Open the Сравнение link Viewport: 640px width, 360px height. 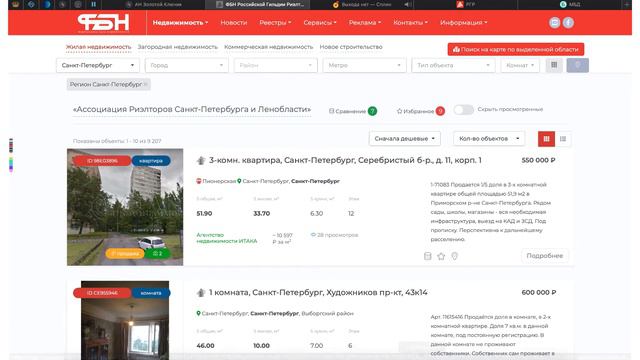347,111
